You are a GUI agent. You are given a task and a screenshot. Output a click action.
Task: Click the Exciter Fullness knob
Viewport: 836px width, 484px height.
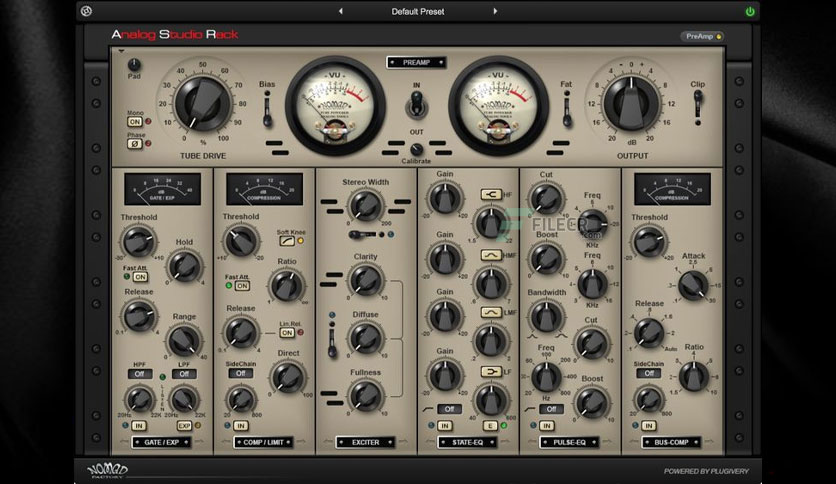click(x=366, y=396)
